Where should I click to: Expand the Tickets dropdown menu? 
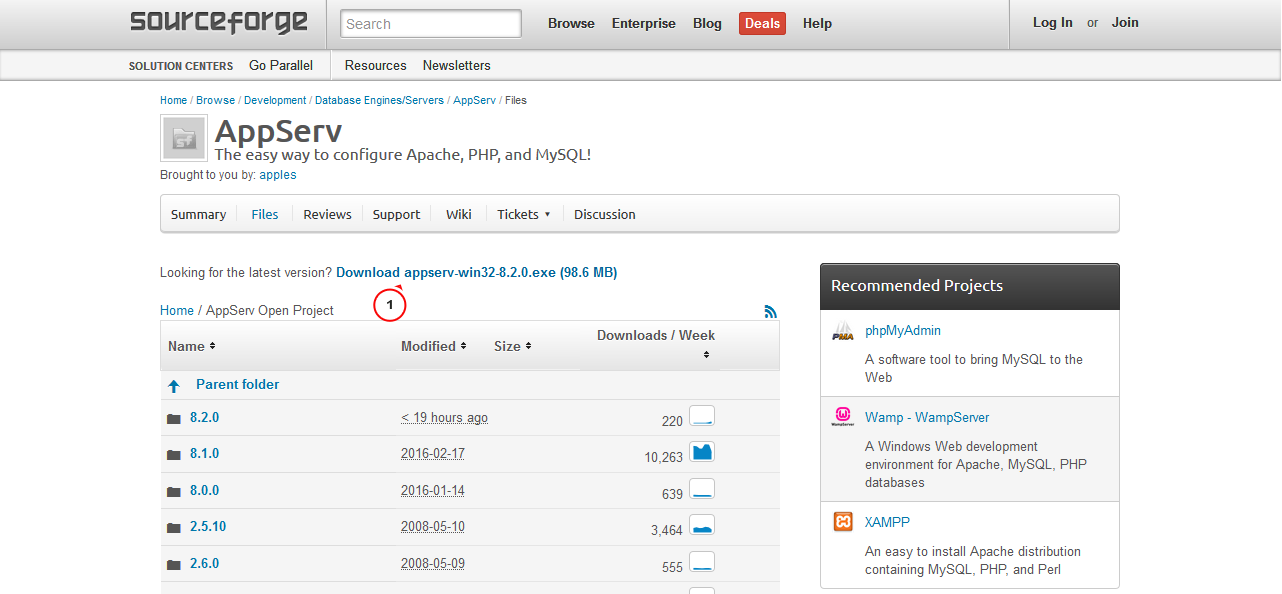coord(524,214)
